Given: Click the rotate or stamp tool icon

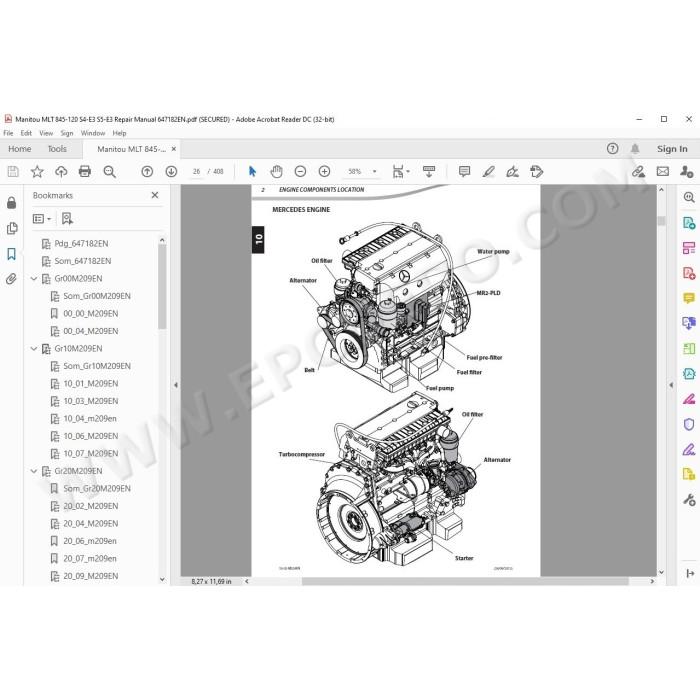Looking at the screenshot, I should point(536,171).
